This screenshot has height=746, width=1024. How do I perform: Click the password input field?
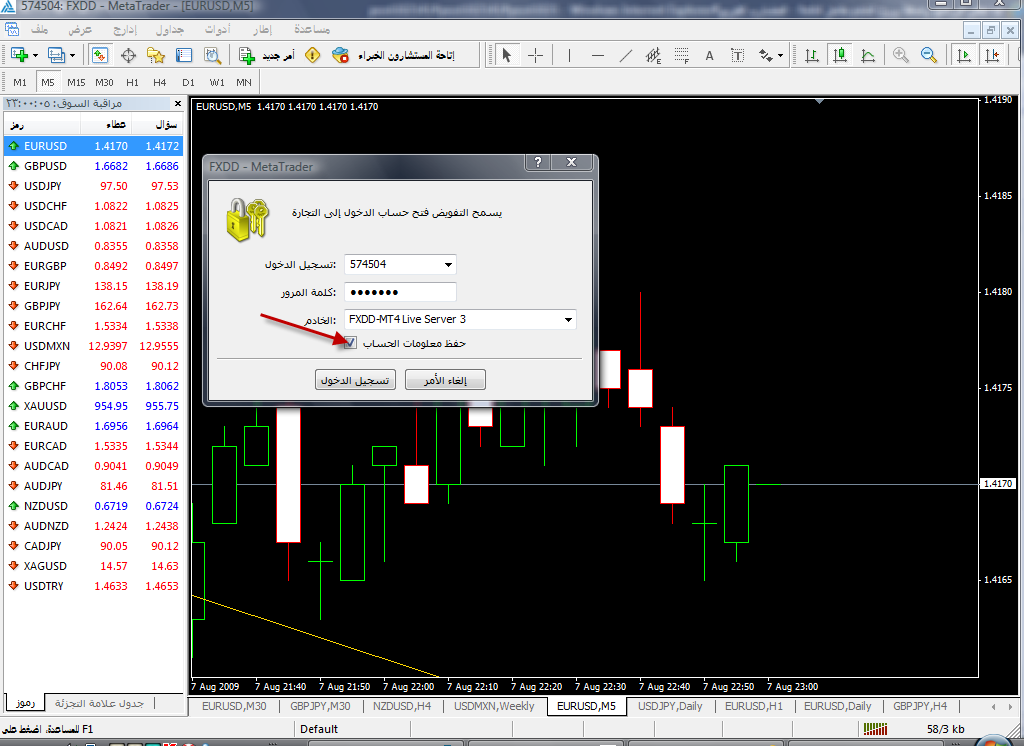[x=400, y=292]
